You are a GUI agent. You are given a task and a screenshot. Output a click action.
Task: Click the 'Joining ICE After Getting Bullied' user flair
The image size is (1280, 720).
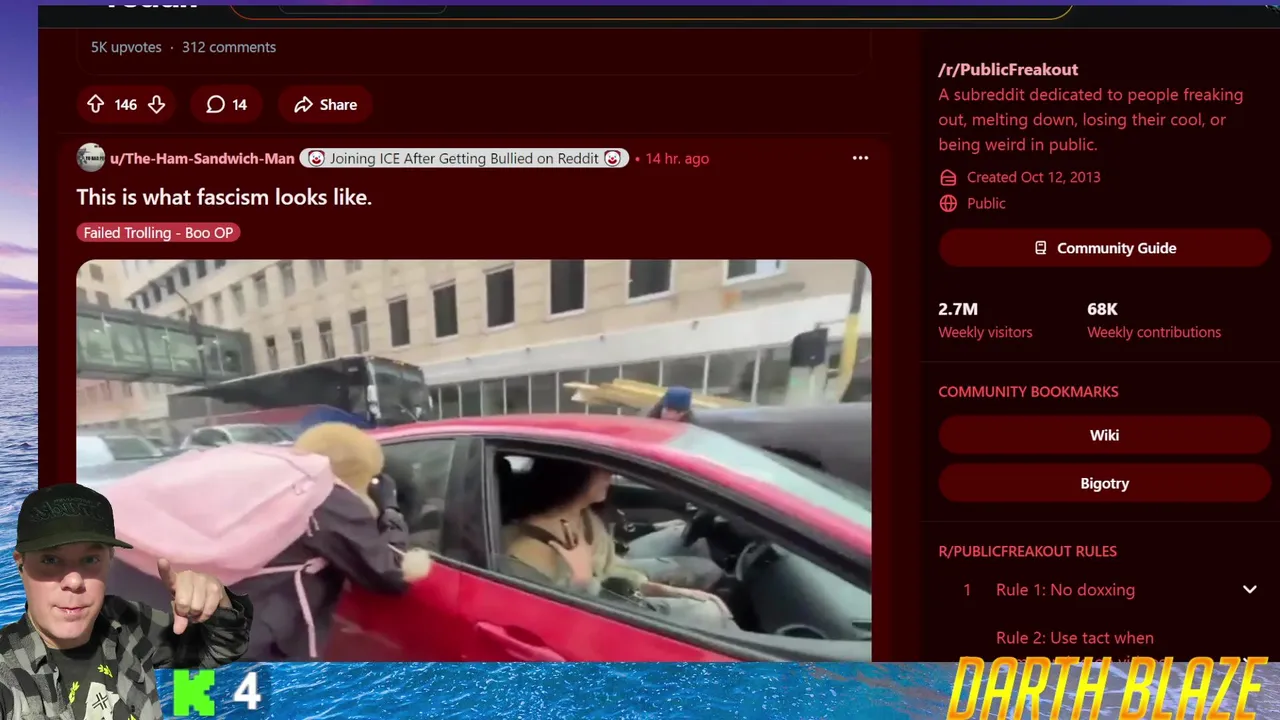click(x=464, y=158)
